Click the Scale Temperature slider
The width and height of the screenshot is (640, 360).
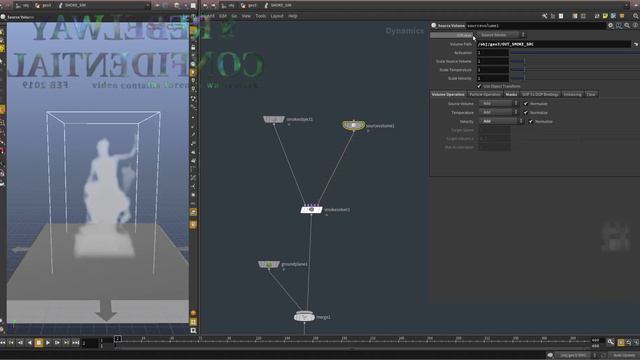coord(575,70)
